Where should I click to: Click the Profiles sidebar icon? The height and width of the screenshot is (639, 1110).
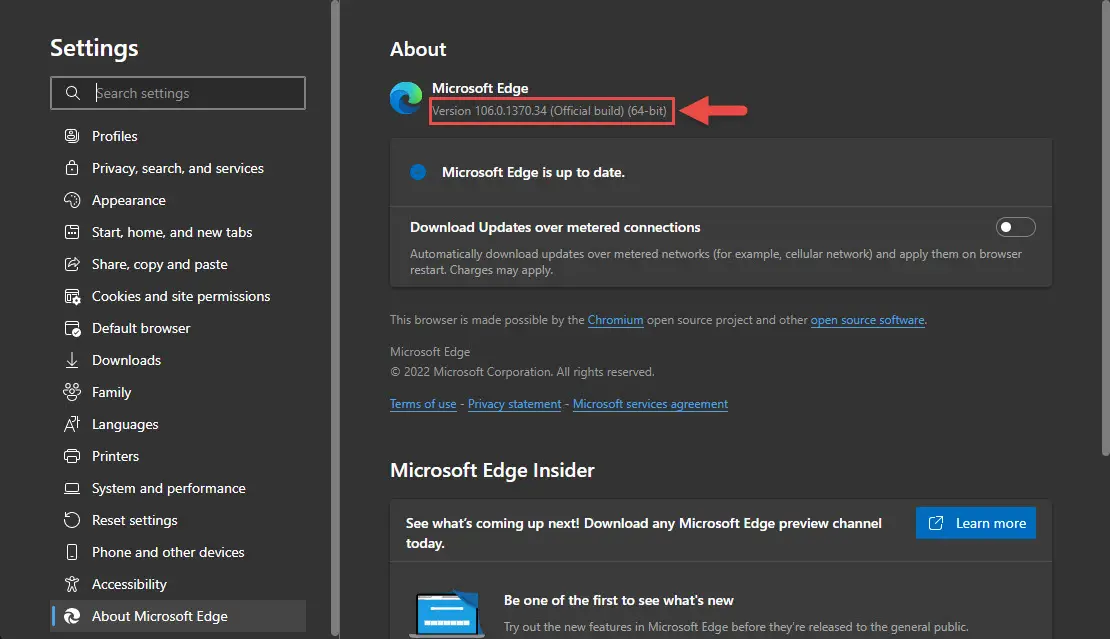(71, 136)
